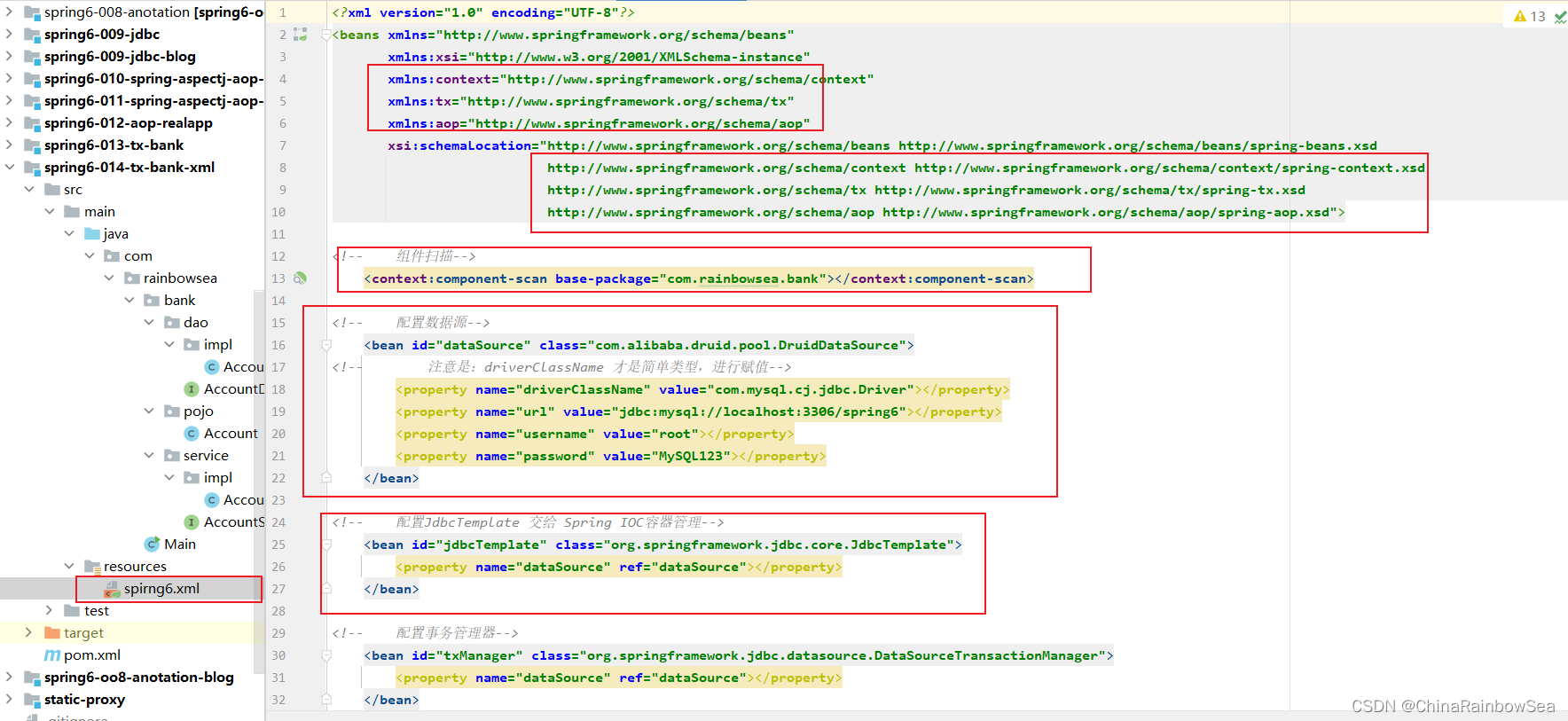
Task: Click the static-proxy module folder icon
Action: (x=33, y=700)
